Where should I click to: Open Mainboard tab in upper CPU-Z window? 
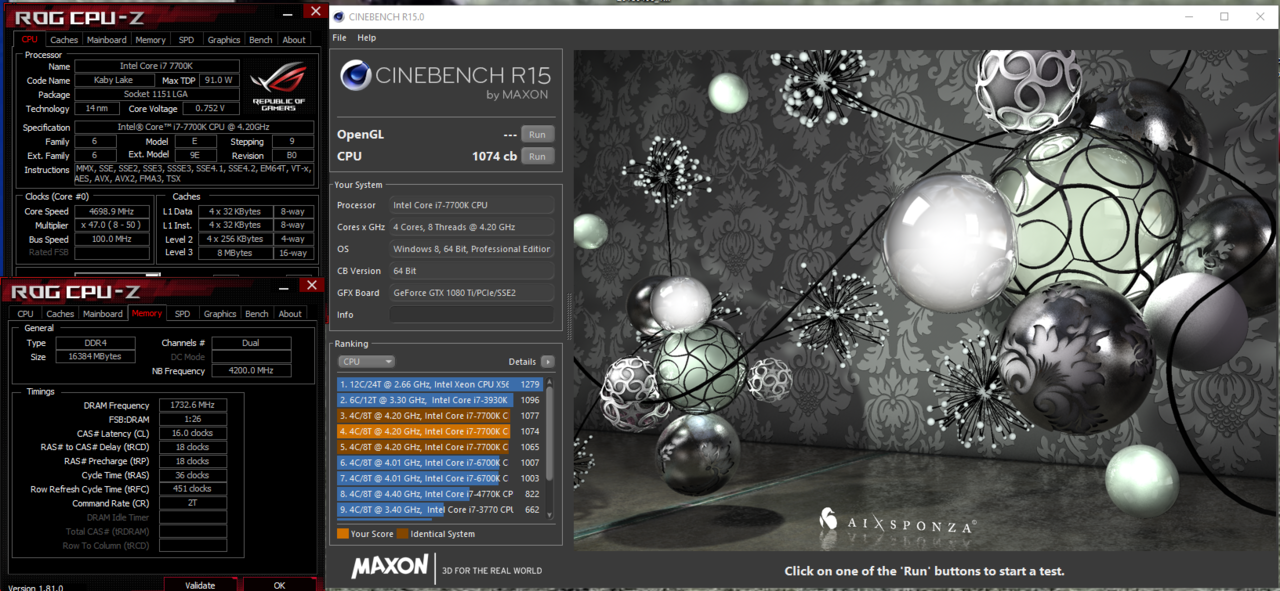106,40
